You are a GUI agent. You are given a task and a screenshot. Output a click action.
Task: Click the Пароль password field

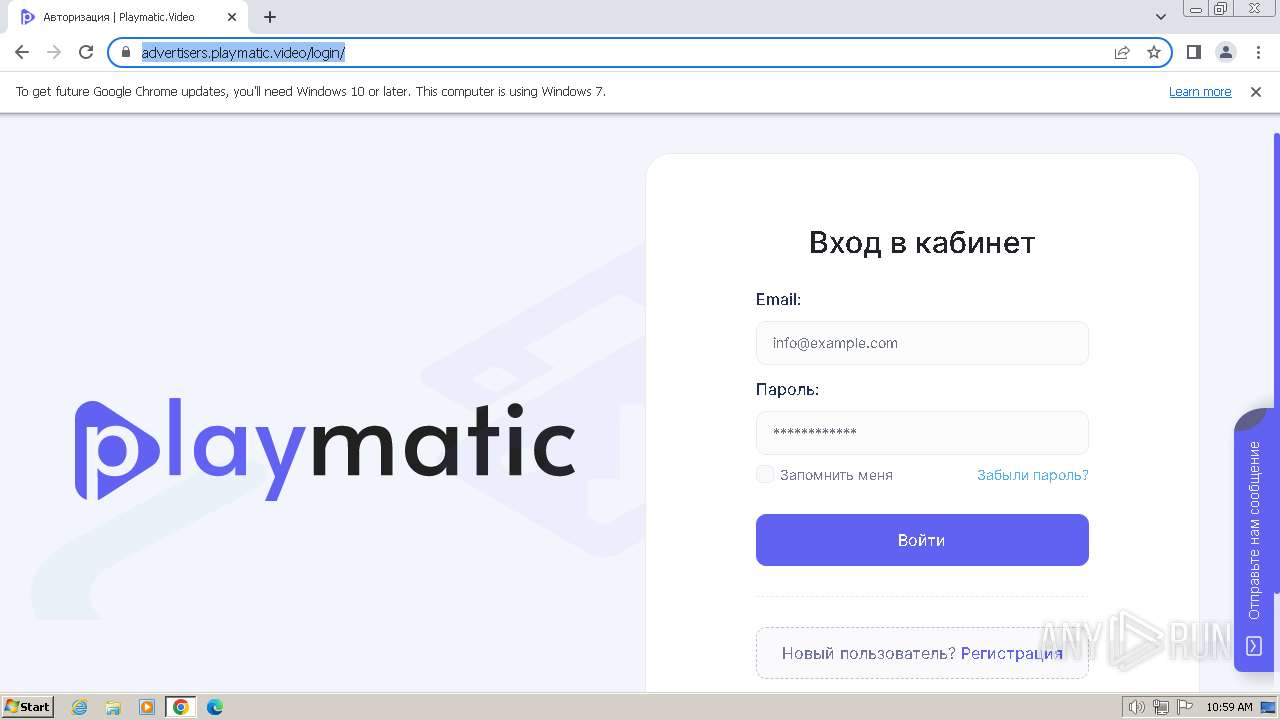922,433
